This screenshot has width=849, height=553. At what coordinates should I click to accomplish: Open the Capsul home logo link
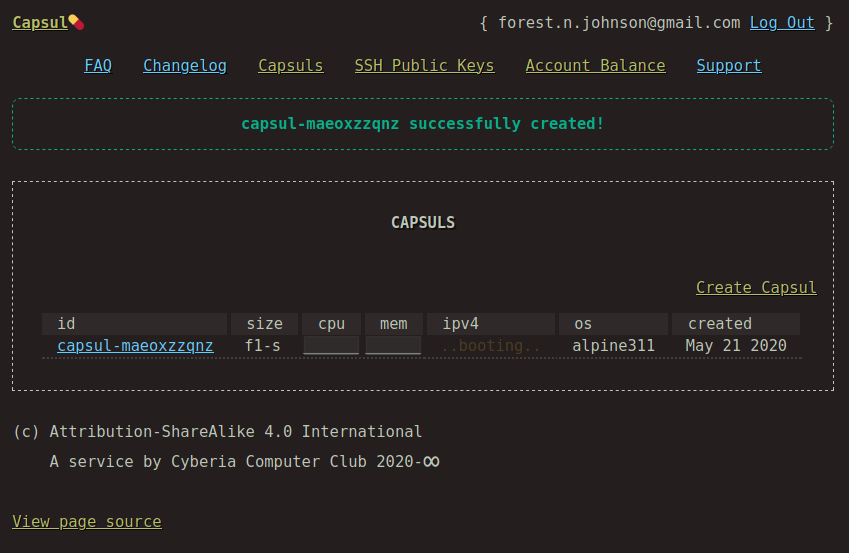point(41,23)
